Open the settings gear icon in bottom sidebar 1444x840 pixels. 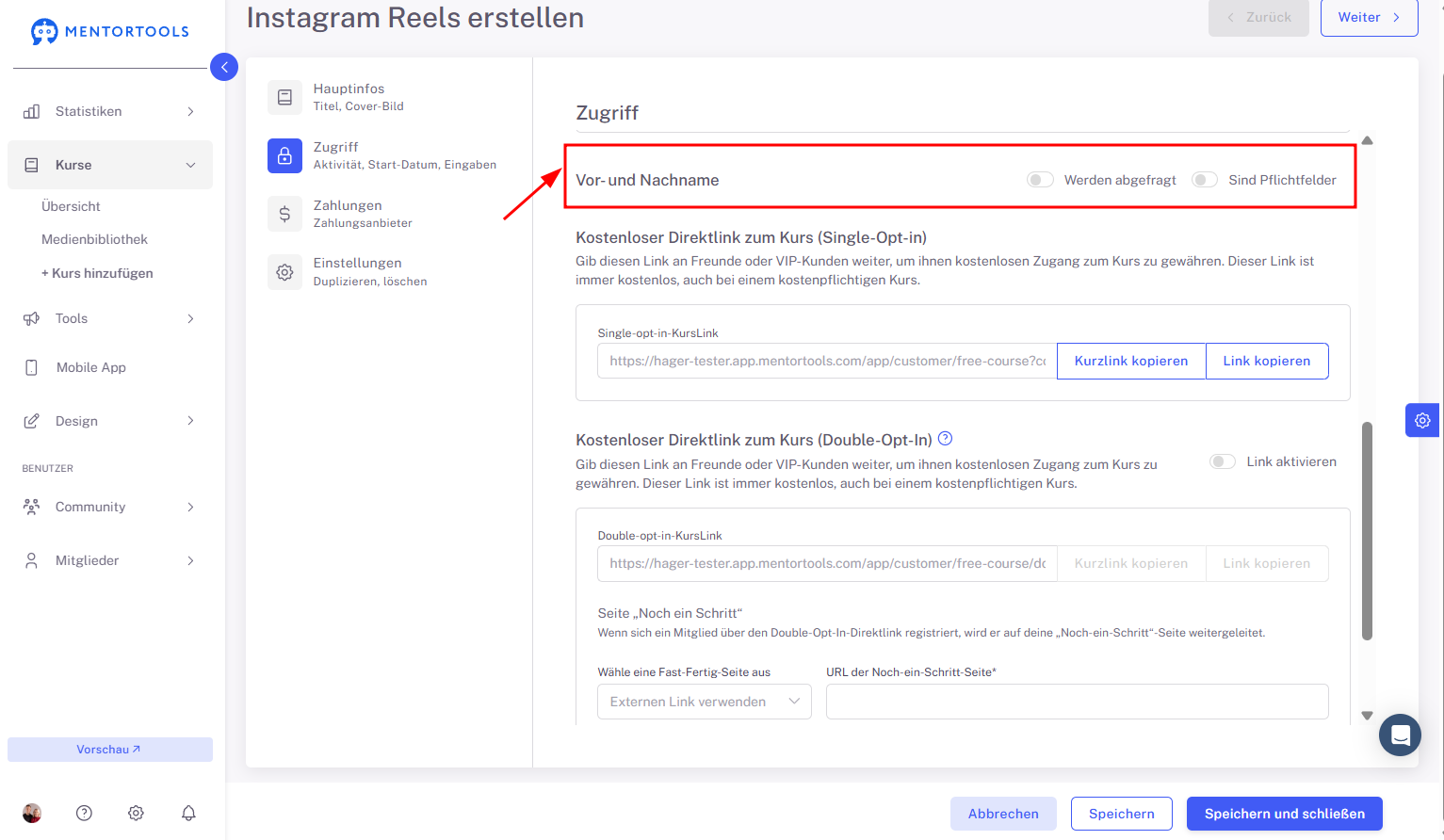point(136,813)
